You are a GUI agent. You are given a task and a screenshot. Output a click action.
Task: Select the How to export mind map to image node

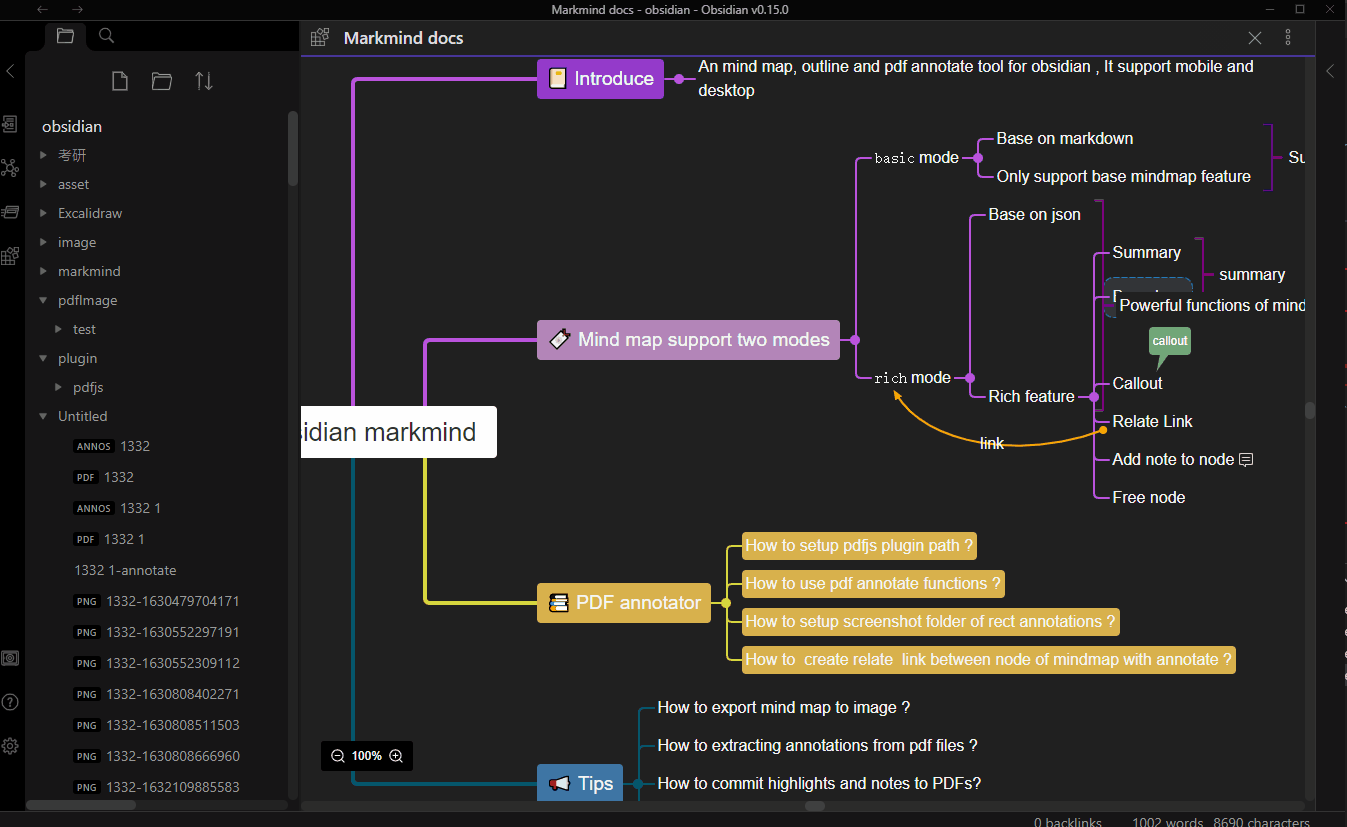[x=784, y=708]
